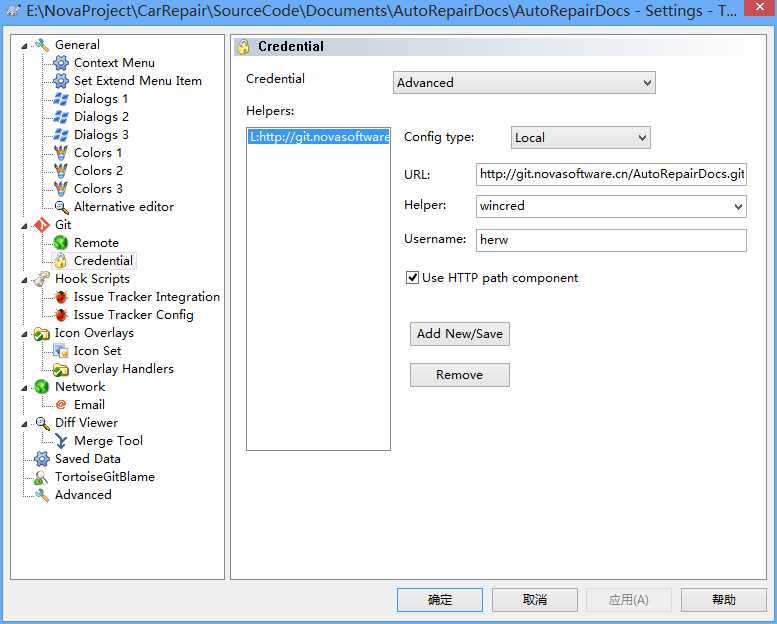The image size is (777, 624).
Task: Click the Email at-sign icon
Action: point(60,404)
